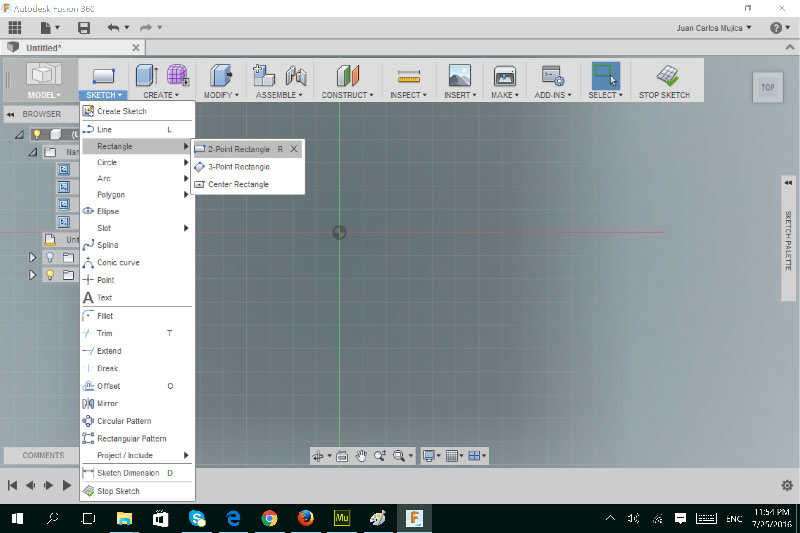Click the TOP view cube face

coord(767,88)
